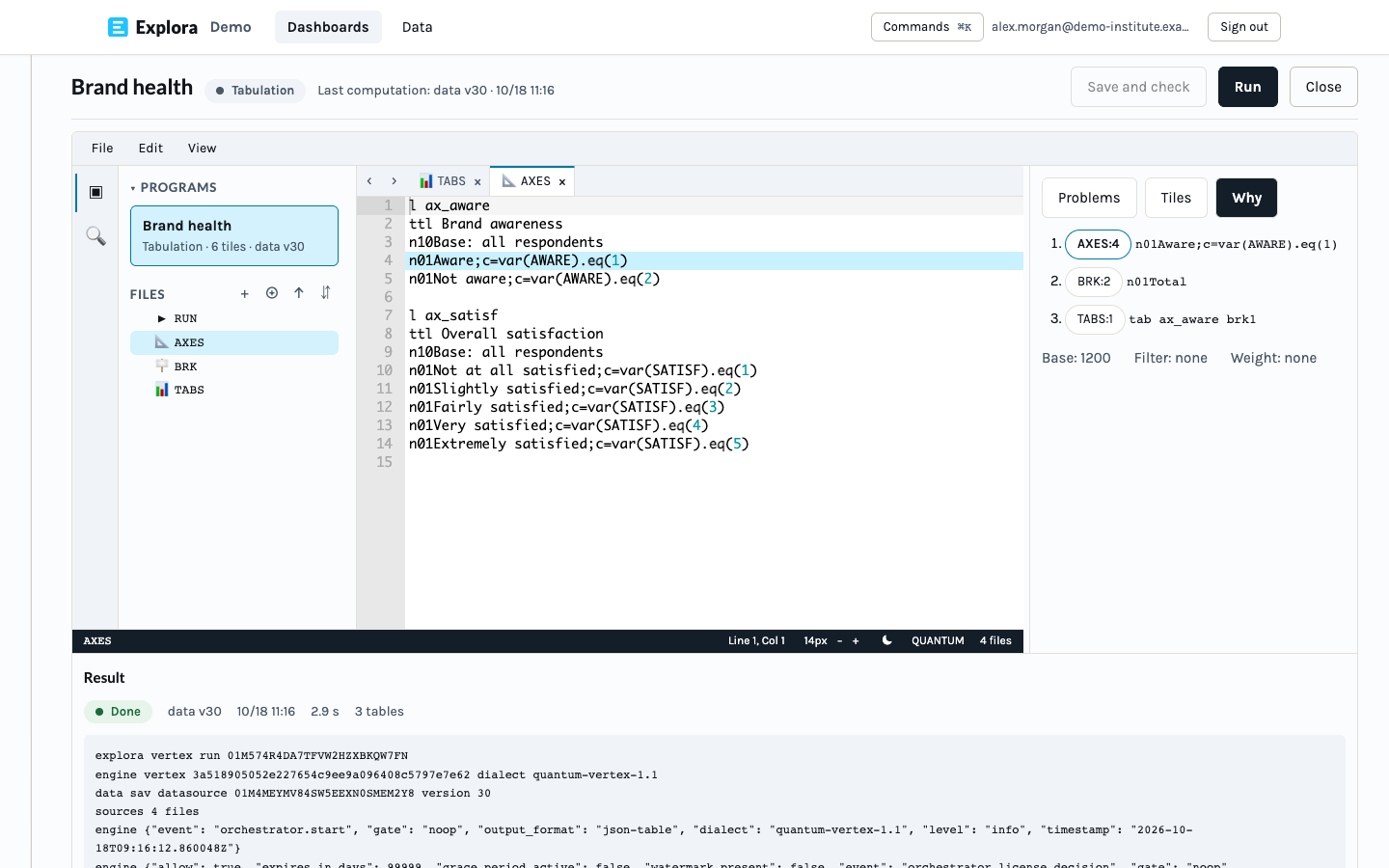
Task: Jump to TABS:1 source reference
Action: tap(1095, 319)
